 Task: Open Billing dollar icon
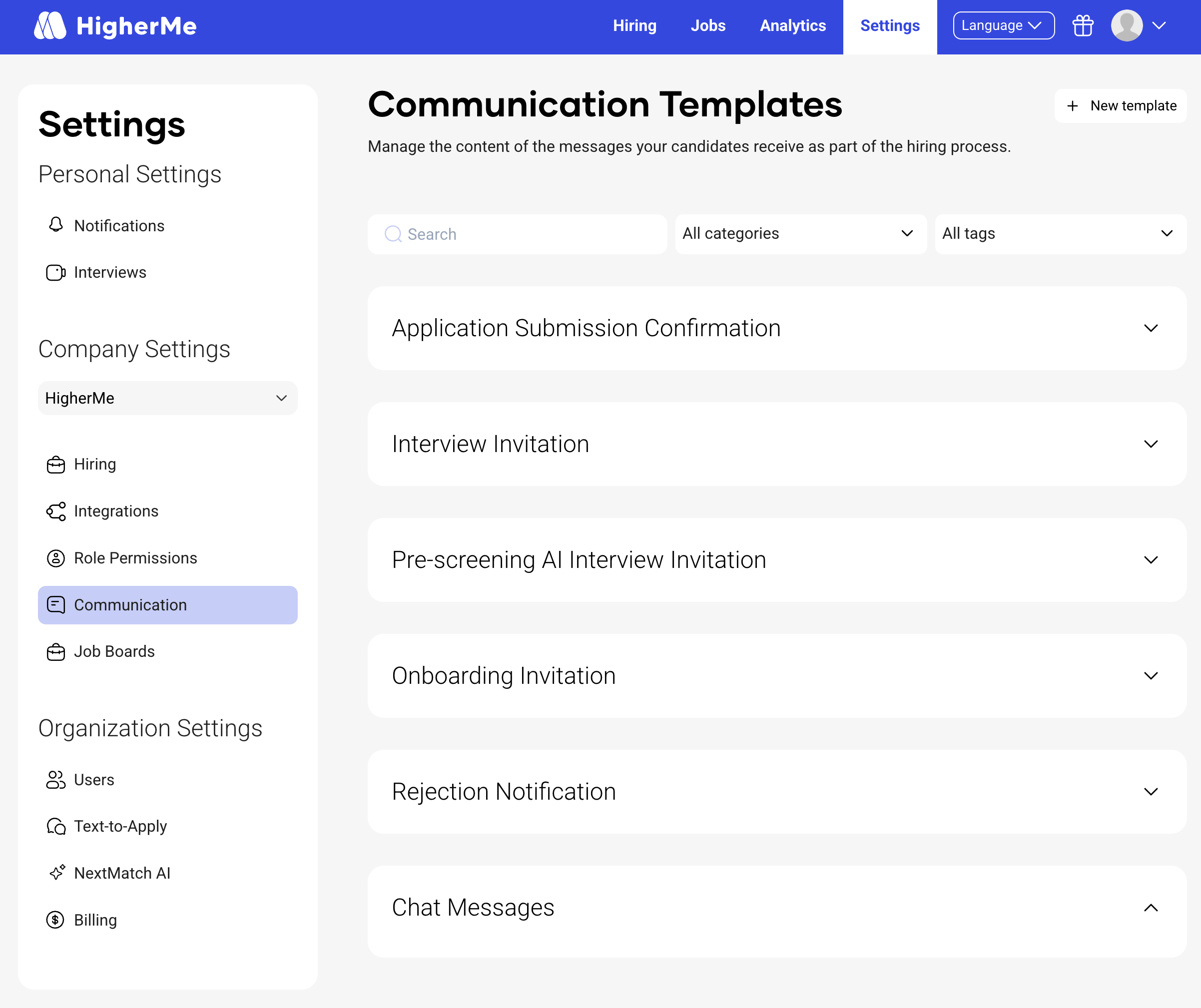tap(55, 920)
